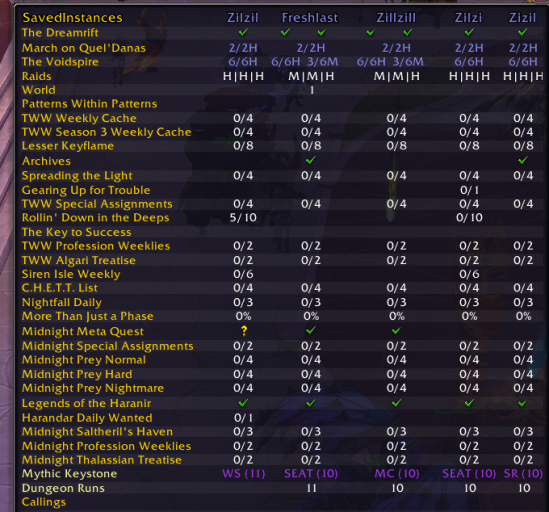Click Zilzil's 0/6 Siren Isle Weekly value
The height and width of the screenshot is (512, 549).
(x=243, y=274)
